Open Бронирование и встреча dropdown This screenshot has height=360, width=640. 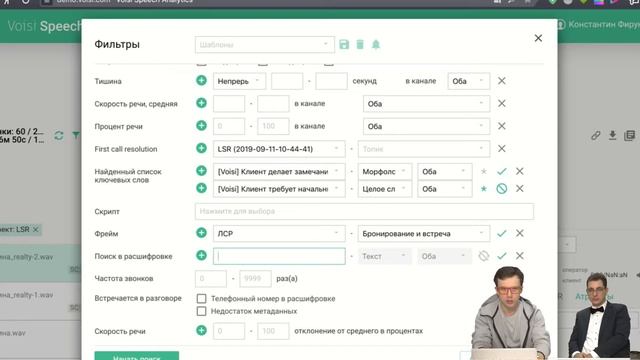[424, 233]
